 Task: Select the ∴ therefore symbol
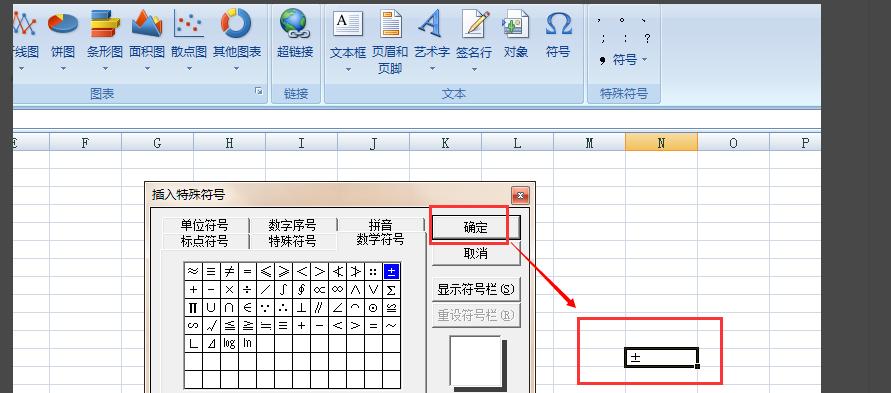coord(284,307)
